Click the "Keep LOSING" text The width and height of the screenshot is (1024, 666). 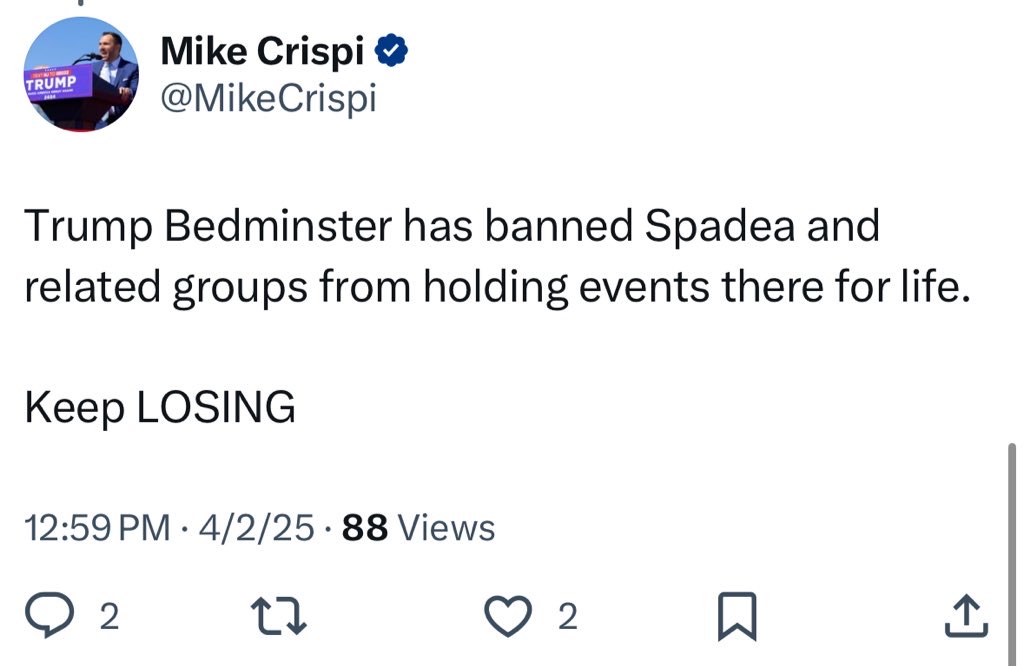coord(160,407)
